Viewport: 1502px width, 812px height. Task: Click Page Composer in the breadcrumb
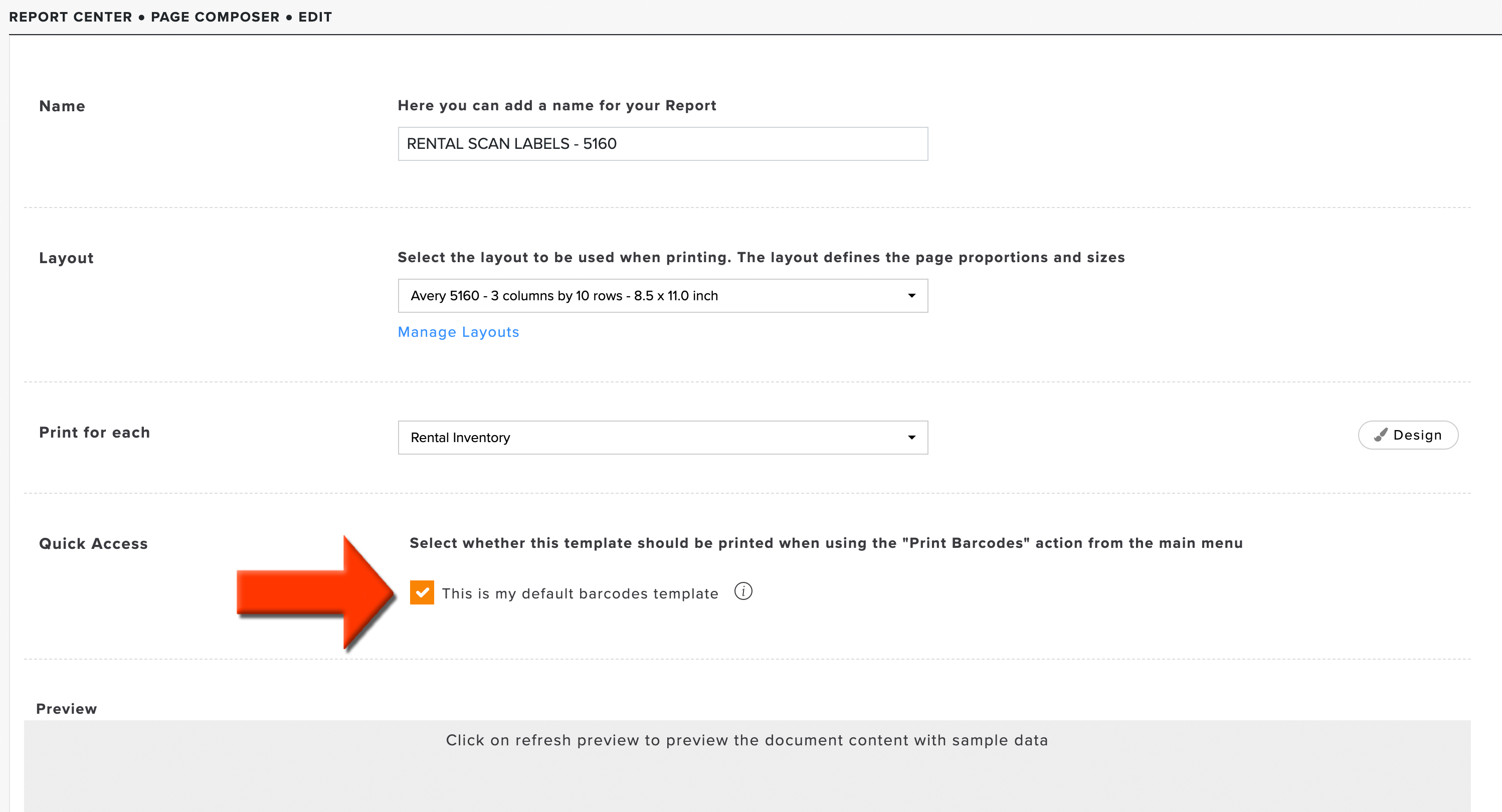click(x=215, y=17)
